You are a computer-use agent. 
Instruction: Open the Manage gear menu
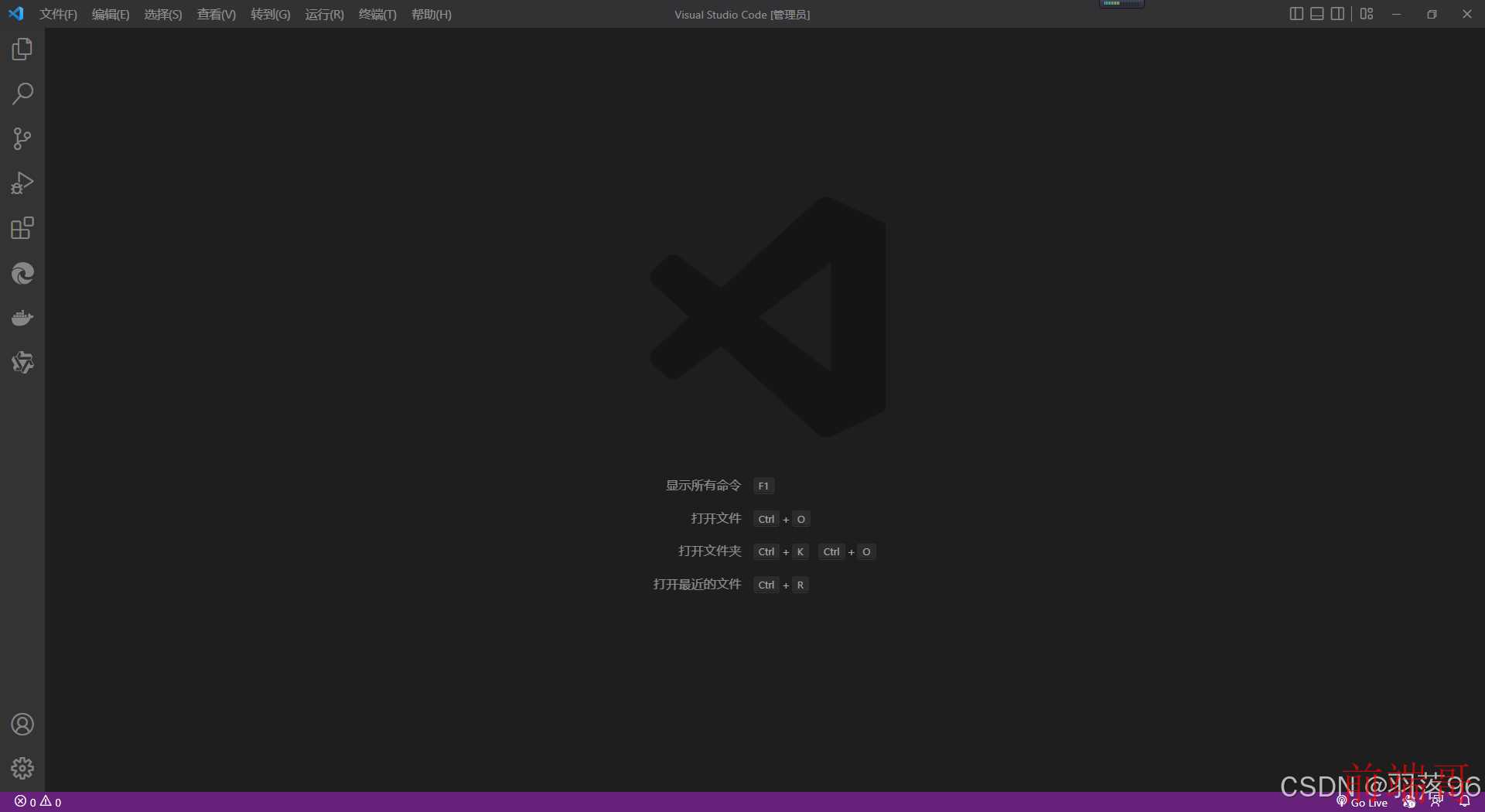pos(22,769)
